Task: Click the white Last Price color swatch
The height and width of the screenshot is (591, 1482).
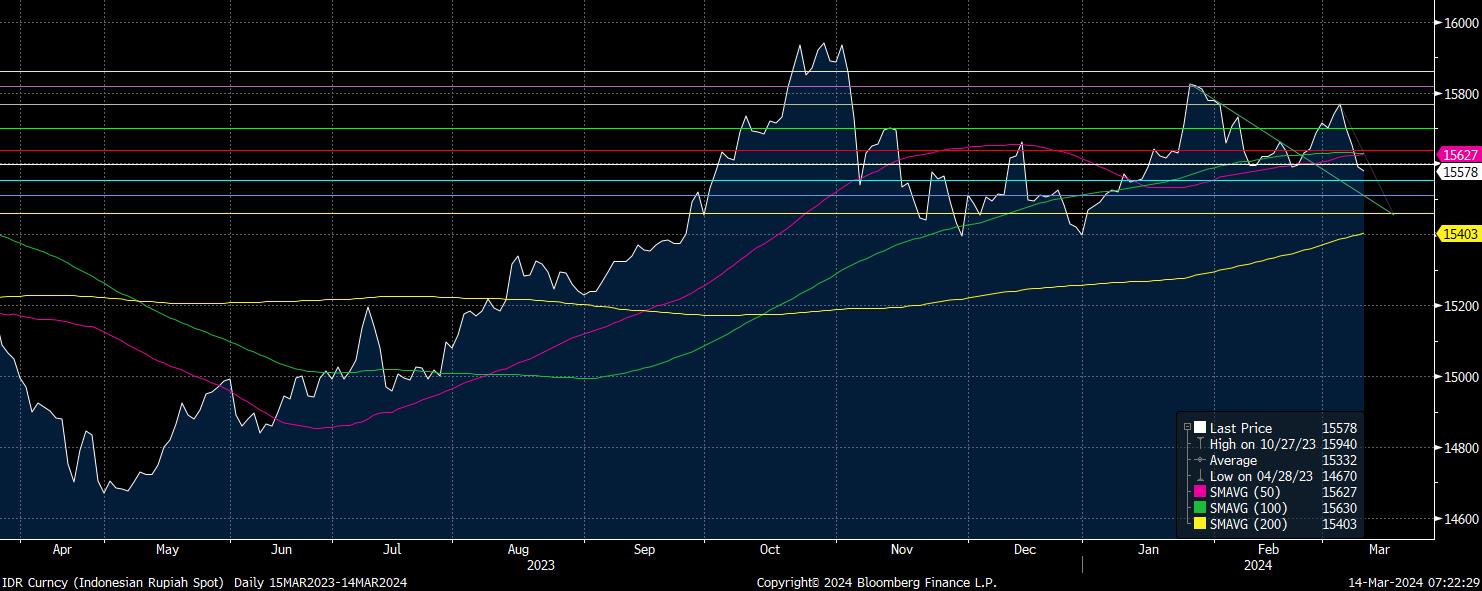Action: click(1200, 428)
